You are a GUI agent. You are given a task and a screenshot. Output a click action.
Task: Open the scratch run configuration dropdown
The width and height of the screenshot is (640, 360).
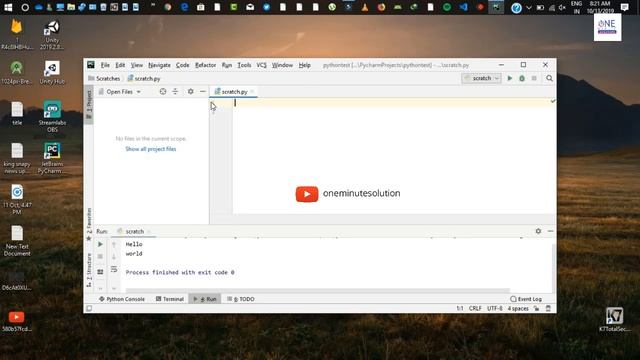tap(482, 78)
